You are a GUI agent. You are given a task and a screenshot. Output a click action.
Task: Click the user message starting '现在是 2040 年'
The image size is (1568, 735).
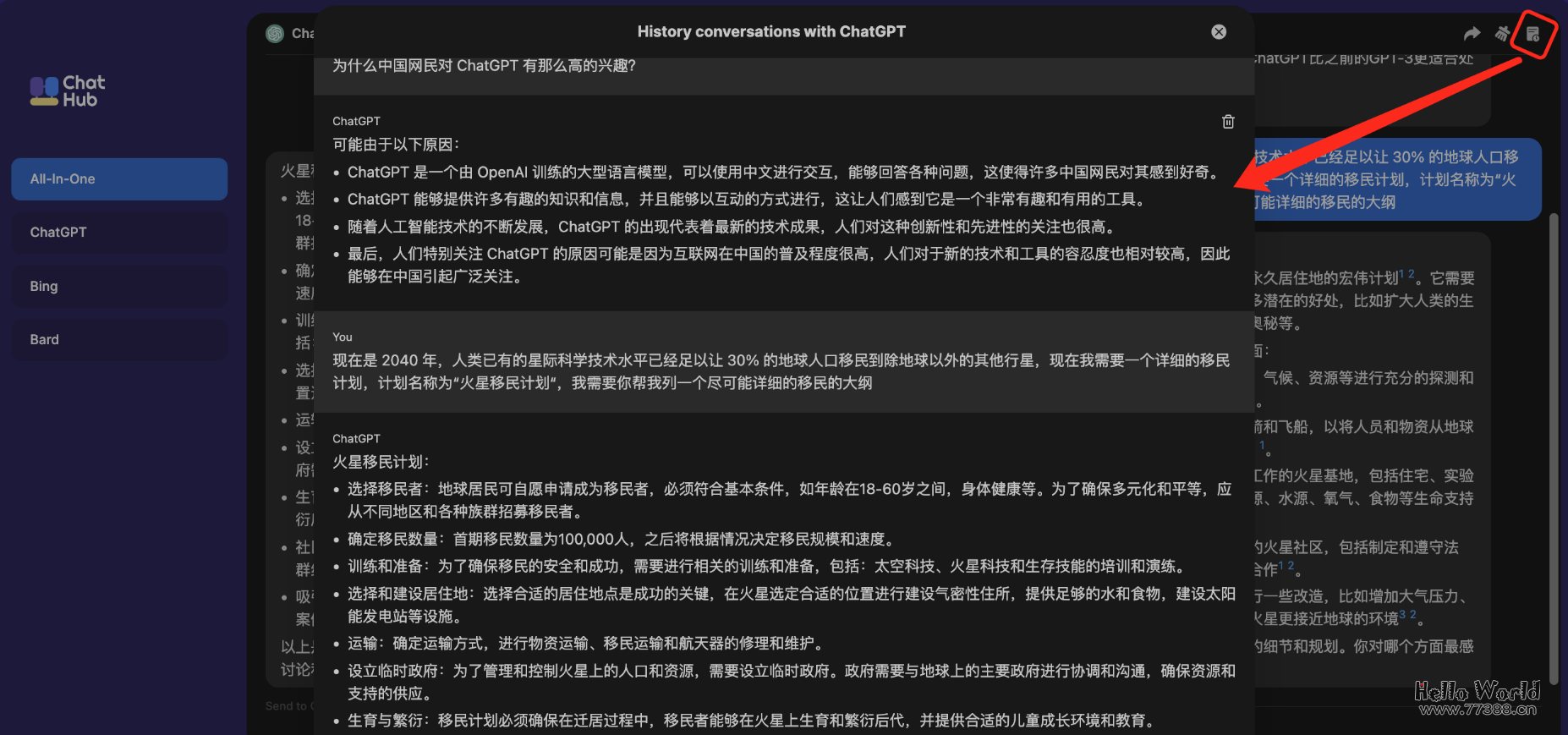pyautogui.click(x=781, y=371)
